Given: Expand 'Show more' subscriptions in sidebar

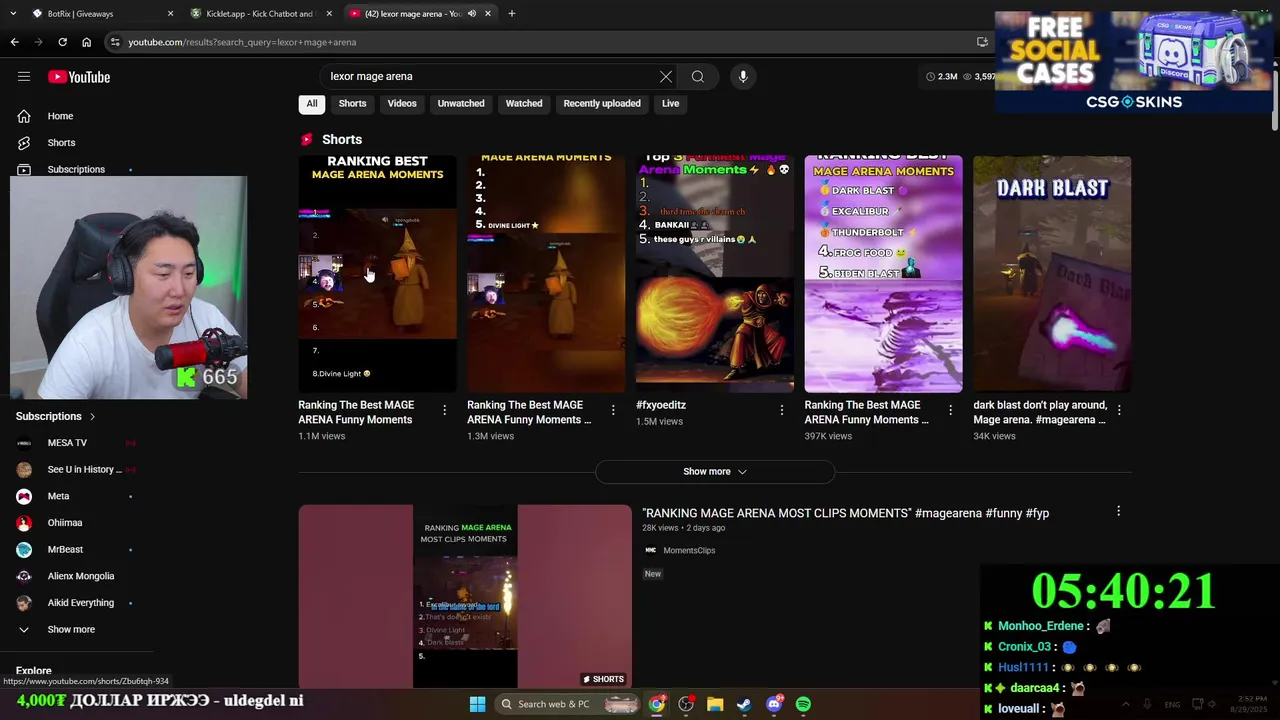Looking at the screenshot, I should 71,630.
